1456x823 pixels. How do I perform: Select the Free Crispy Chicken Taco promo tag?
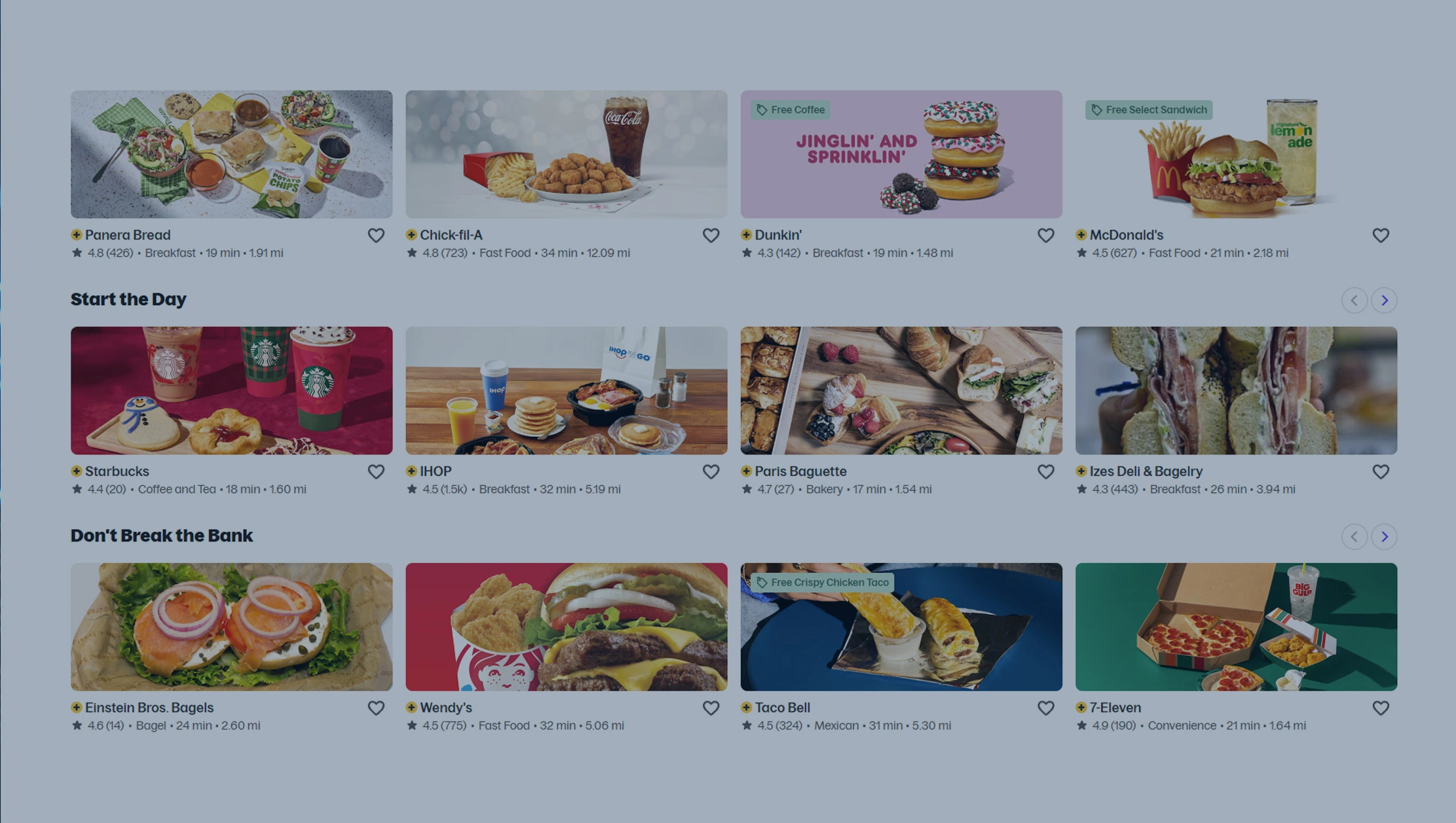823,582
